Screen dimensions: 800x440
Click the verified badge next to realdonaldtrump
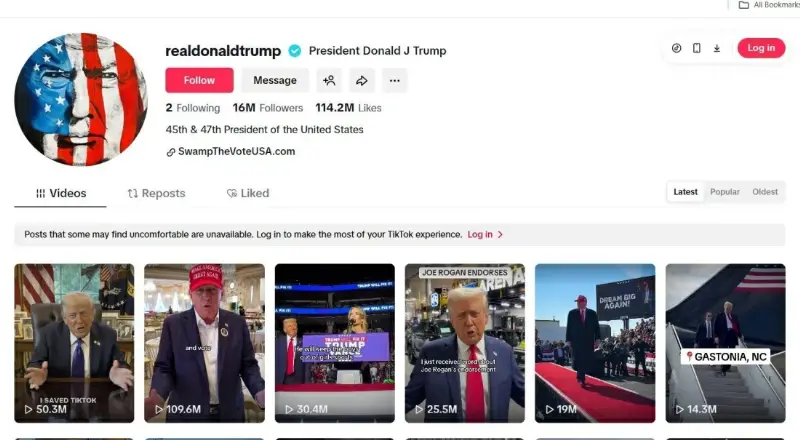pos(294,51)
